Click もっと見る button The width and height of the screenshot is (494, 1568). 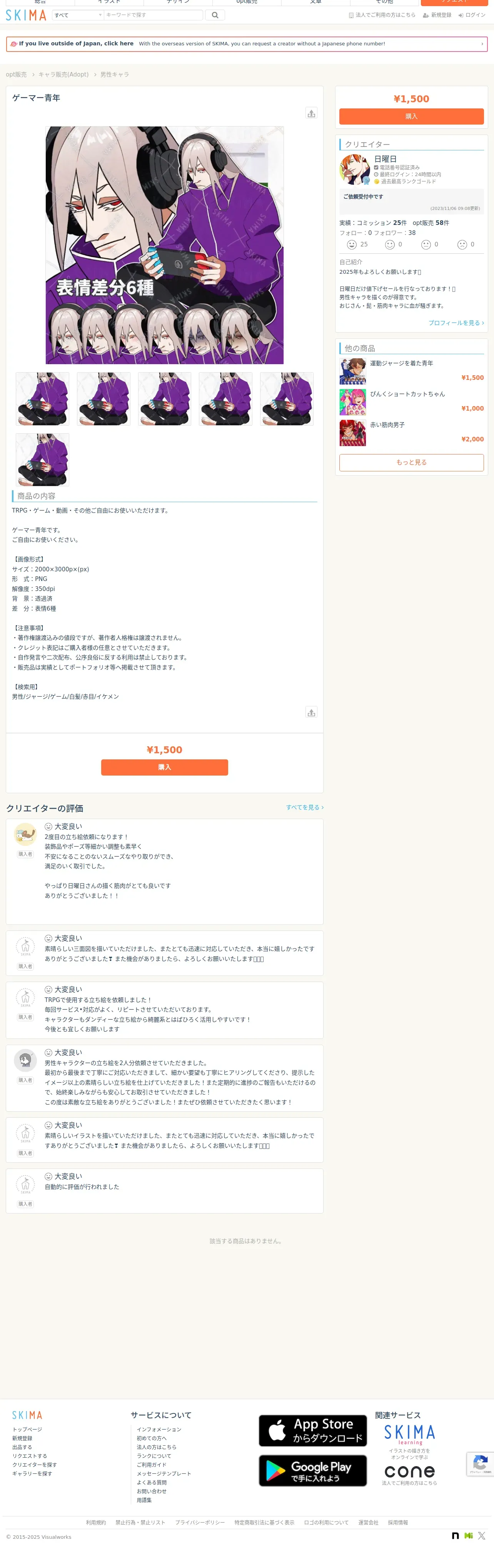click(x=411, y=463)
